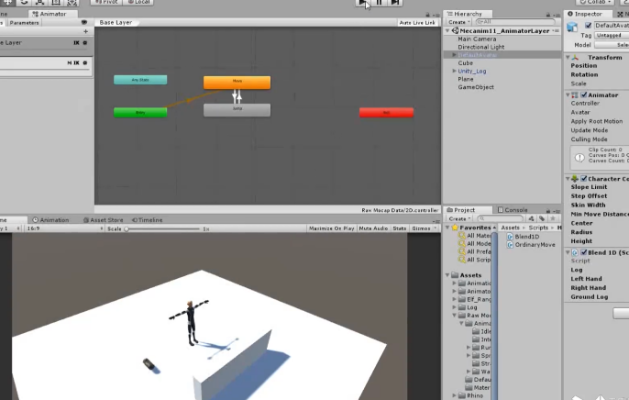Screen dimensions: 629x400
Task: Toggle Stats in Game view
Action: coord(400,228)
